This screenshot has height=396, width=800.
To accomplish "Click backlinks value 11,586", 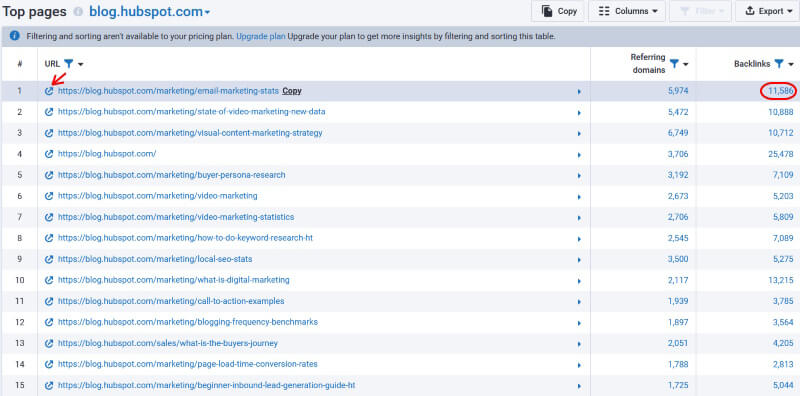I will 781,91.
